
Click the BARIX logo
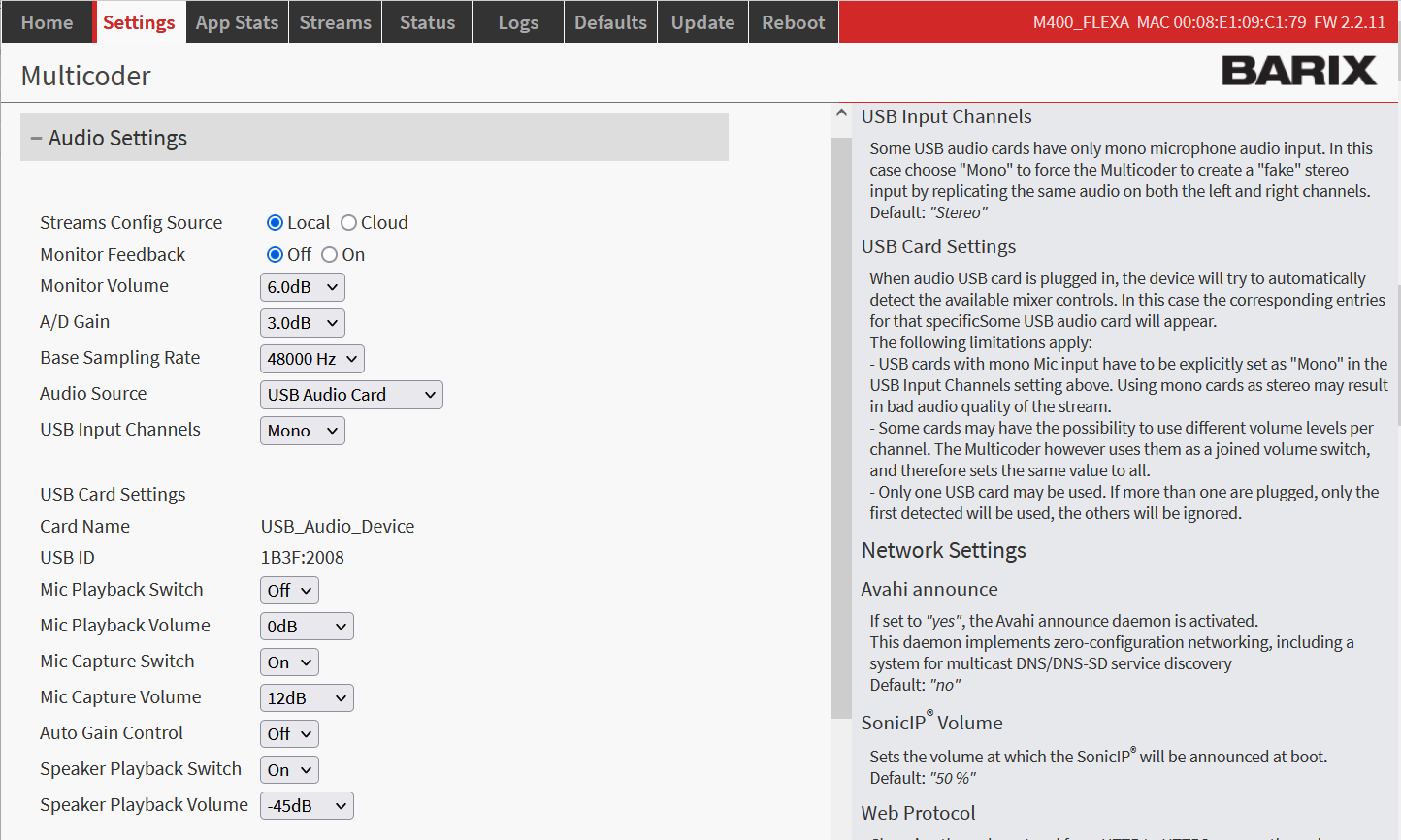pyautogui.click(x=1298, y=71)
